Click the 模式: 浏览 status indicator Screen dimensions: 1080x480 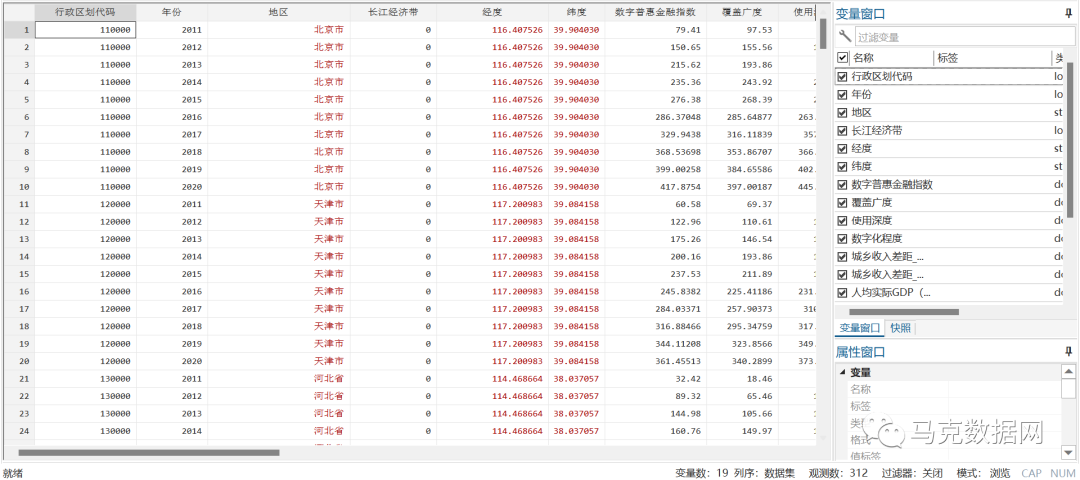[x=983, y=473]
